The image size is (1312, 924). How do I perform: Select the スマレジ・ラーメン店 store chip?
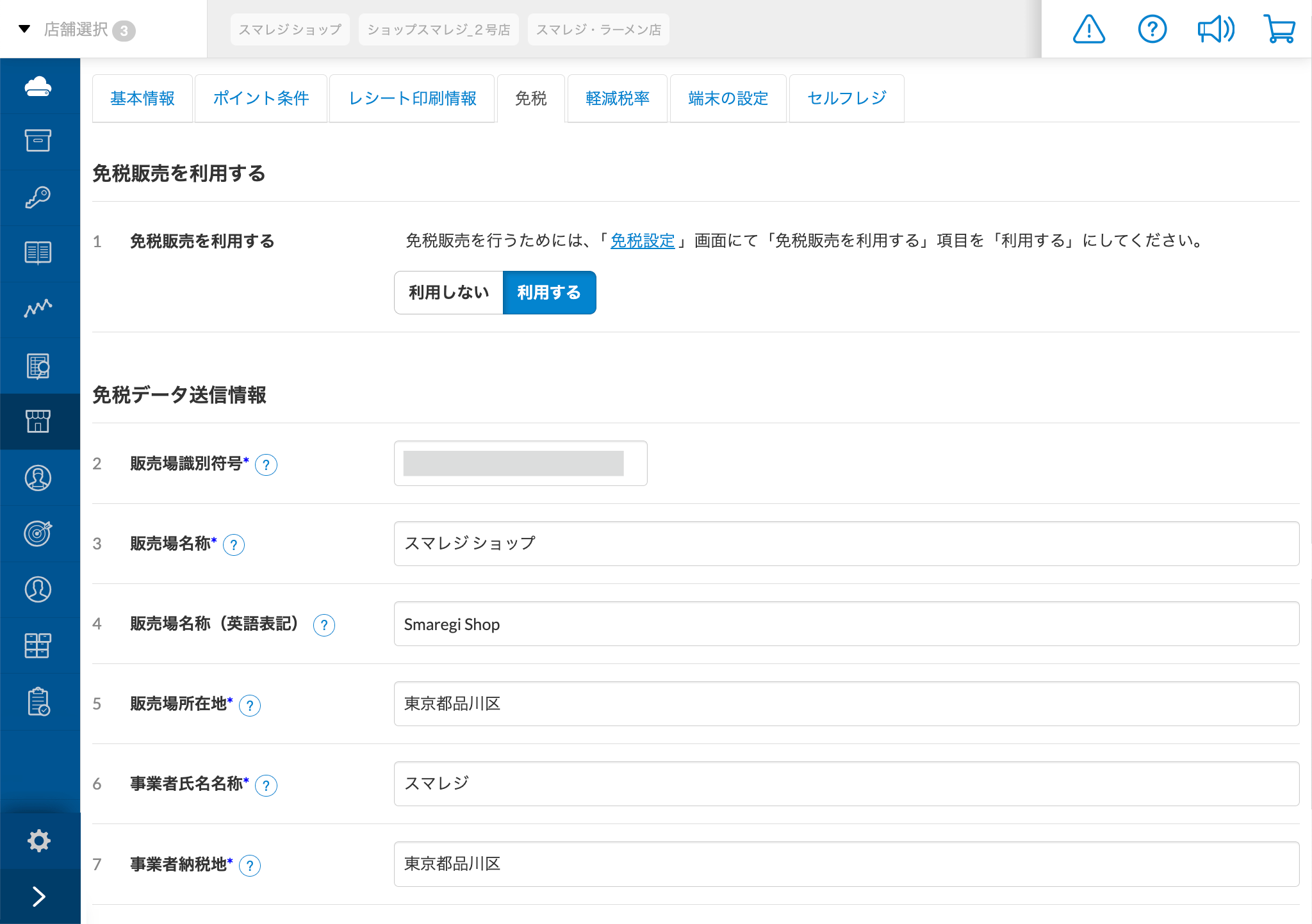(598, 29)
